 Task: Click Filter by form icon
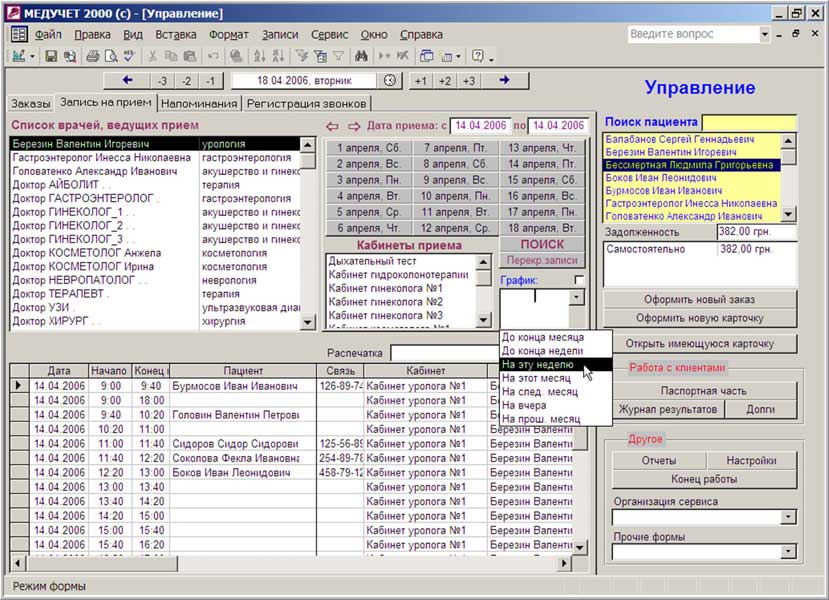point(320,56)
